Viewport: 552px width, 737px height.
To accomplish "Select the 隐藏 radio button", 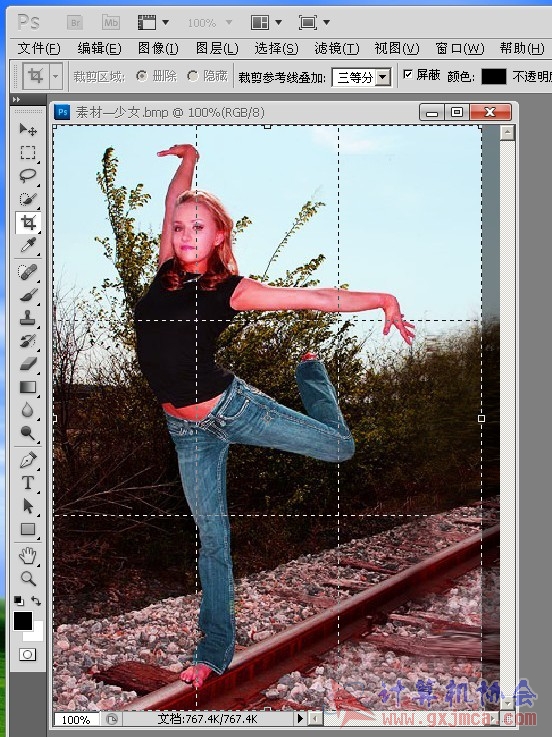I will click(192, 76).
